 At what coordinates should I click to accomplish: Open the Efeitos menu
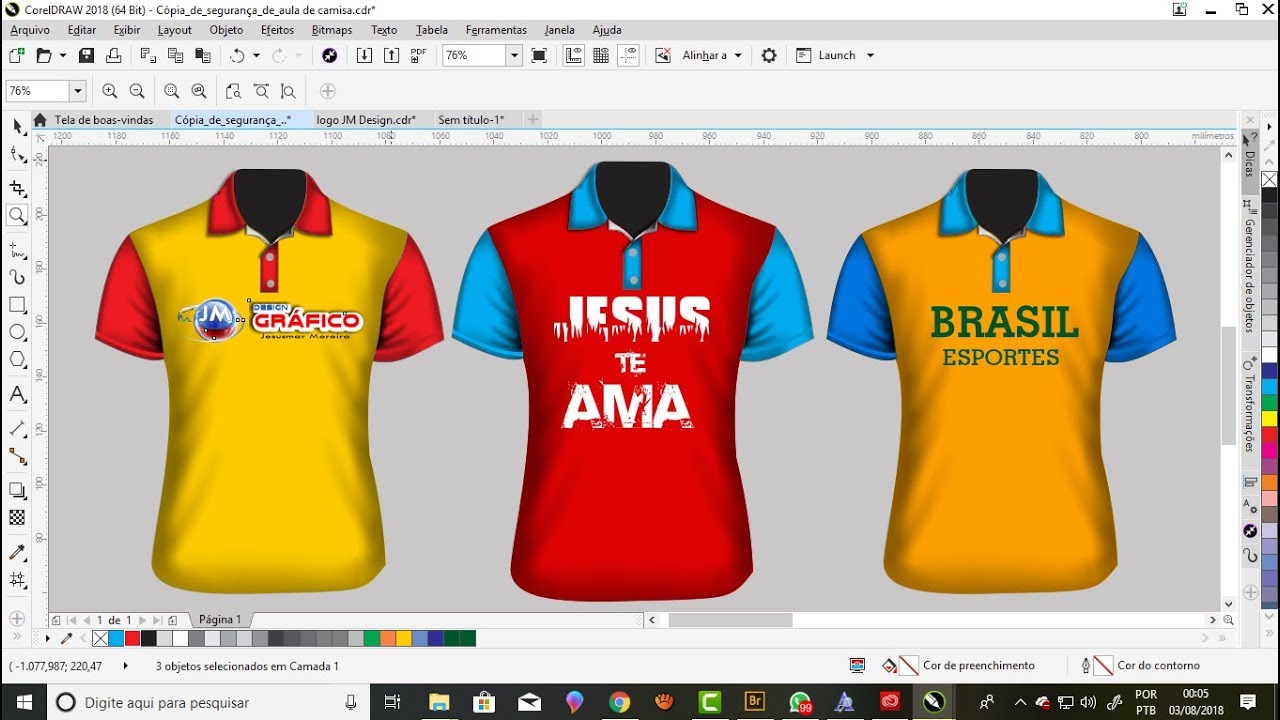point(277,30)
